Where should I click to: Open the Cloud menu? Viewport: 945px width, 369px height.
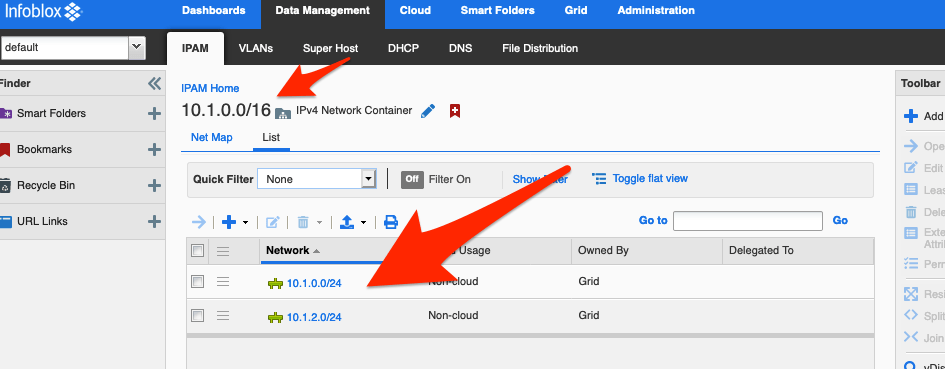click(415, 10)
